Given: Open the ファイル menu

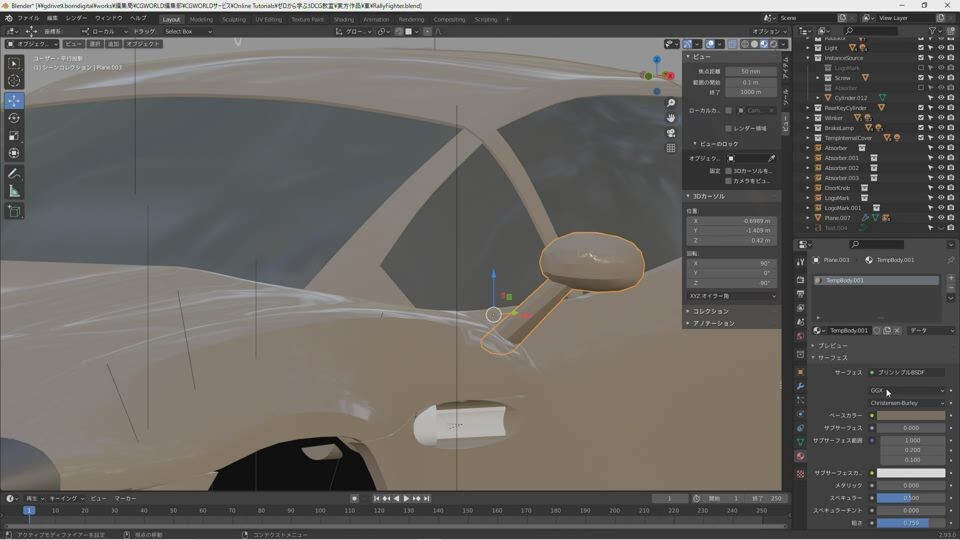Looking at the screenshot, I should pos(28,19).
